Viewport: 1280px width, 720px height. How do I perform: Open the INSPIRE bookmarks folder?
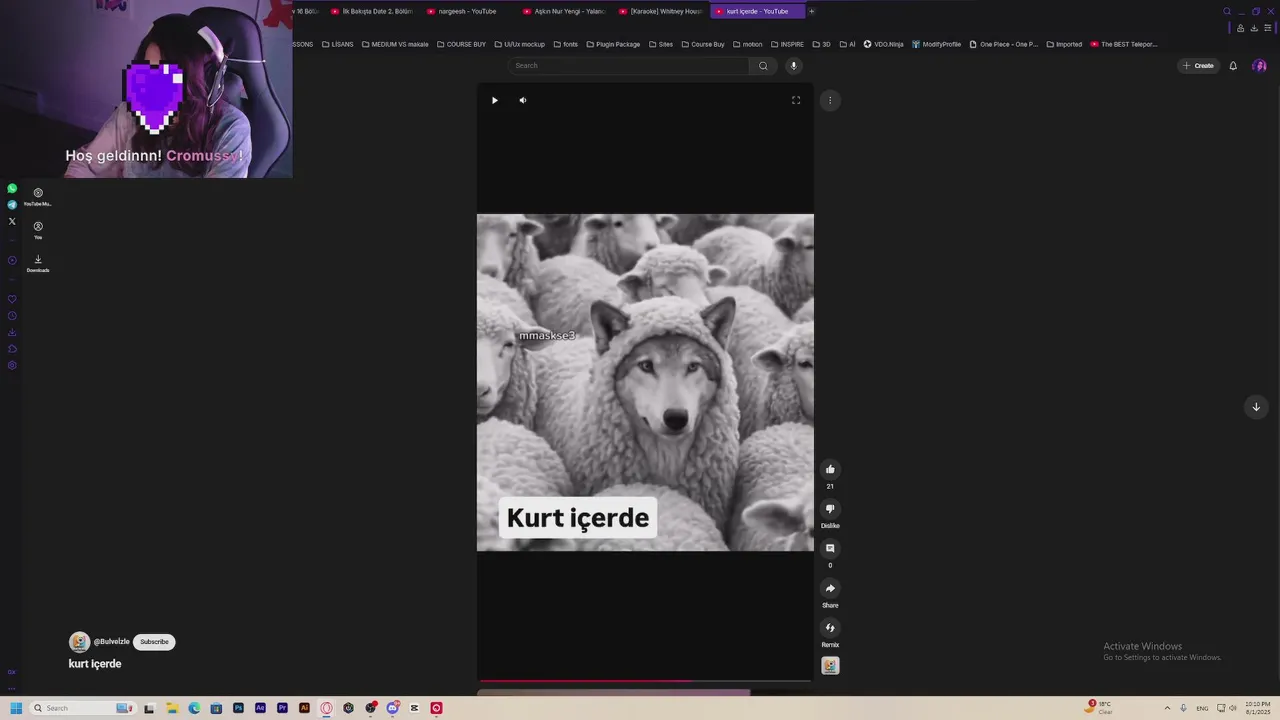coord(787,44)
